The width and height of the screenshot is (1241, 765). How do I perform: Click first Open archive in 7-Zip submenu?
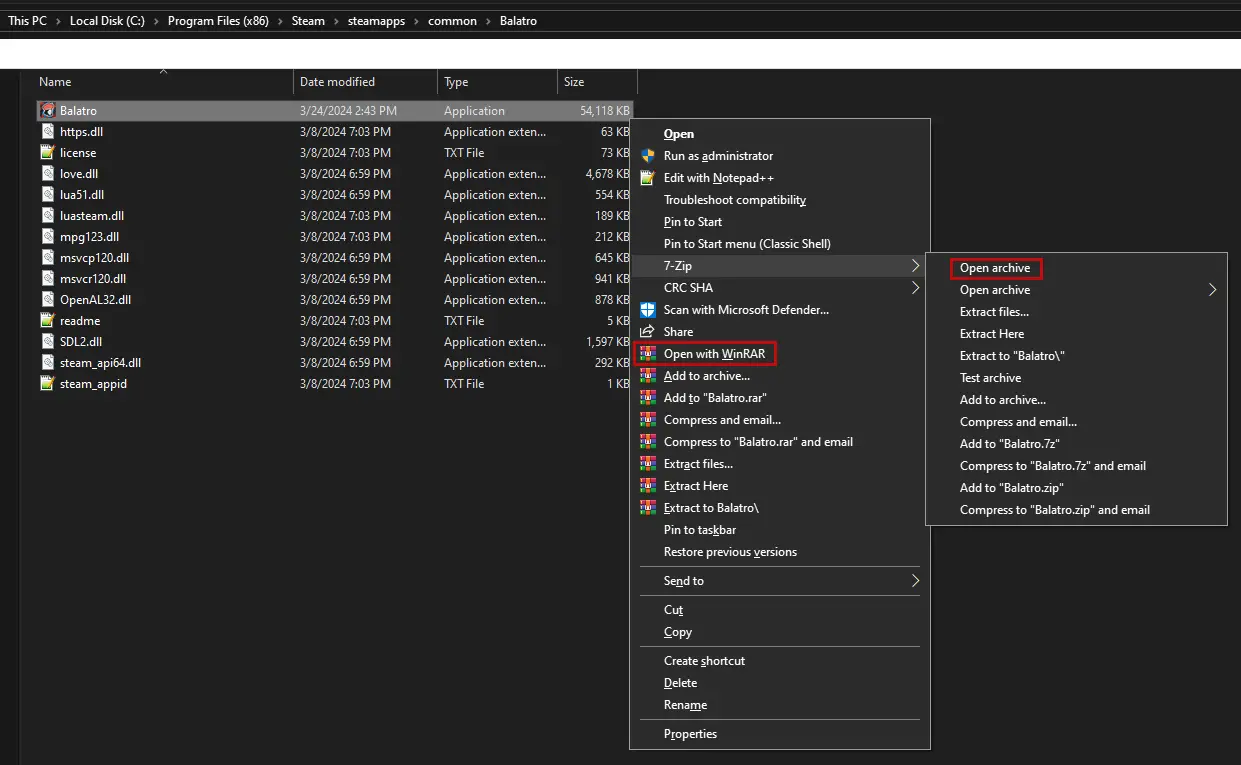coord(995,268)
